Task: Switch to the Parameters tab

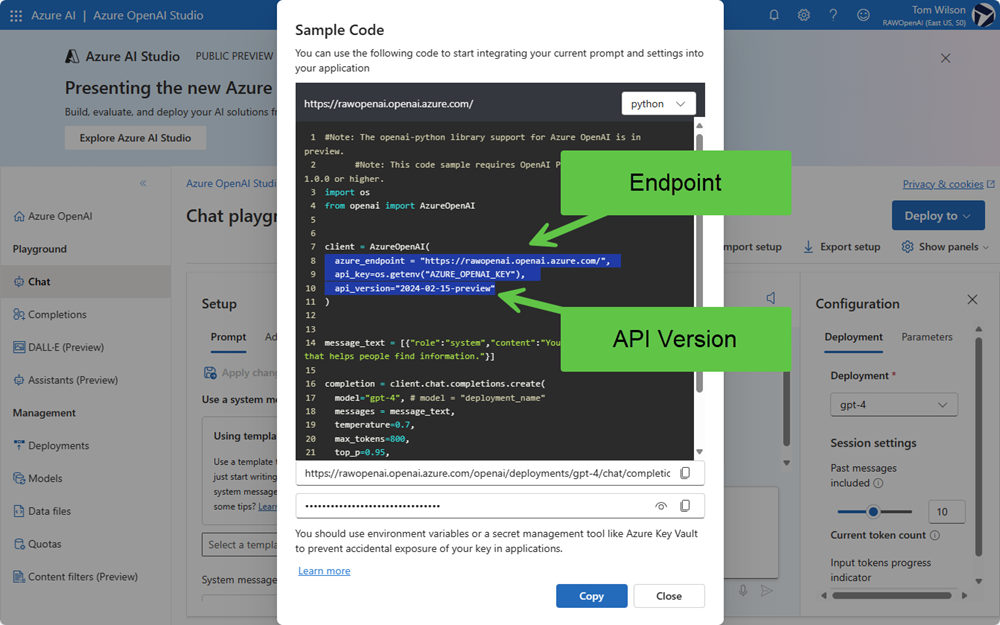Action: pos(927,337)
